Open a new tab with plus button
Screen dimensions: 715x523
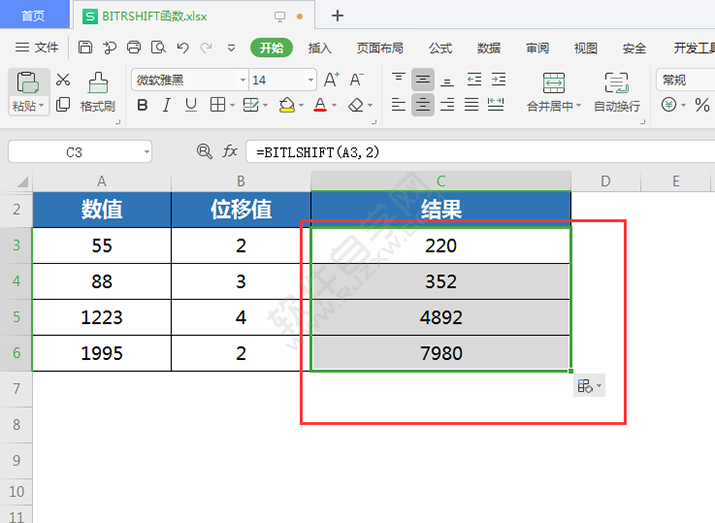click(337, 16)
